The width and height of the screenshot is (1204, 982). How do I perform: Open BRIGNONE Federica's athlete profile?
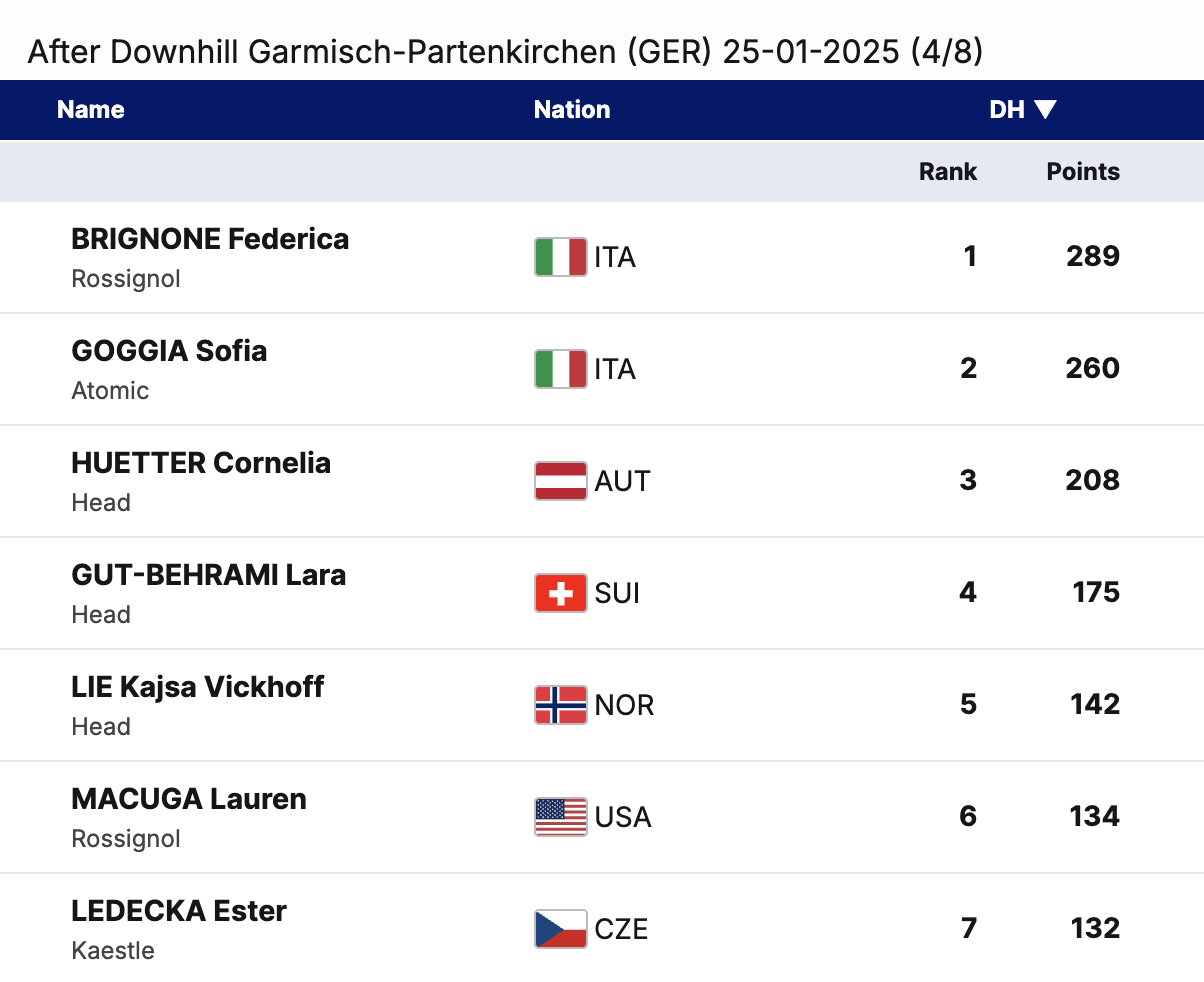(x=210, y=240)
